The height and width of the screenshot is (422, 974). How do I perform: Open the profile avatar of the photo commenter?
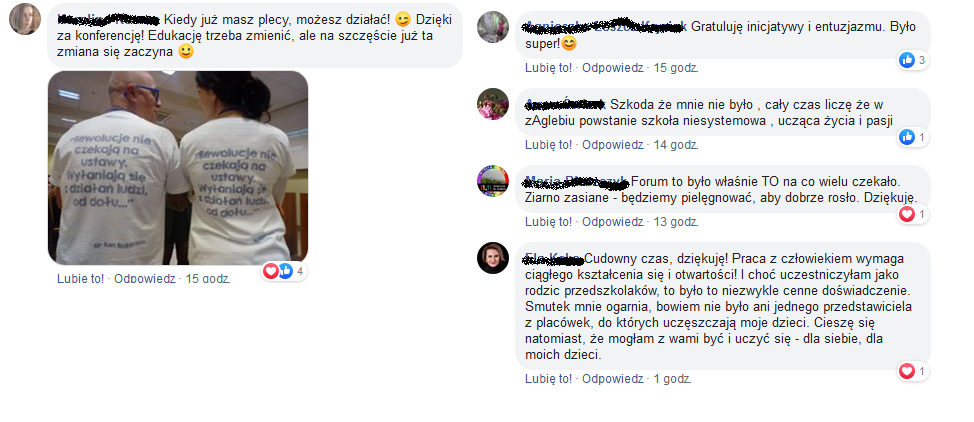point(25,19)
